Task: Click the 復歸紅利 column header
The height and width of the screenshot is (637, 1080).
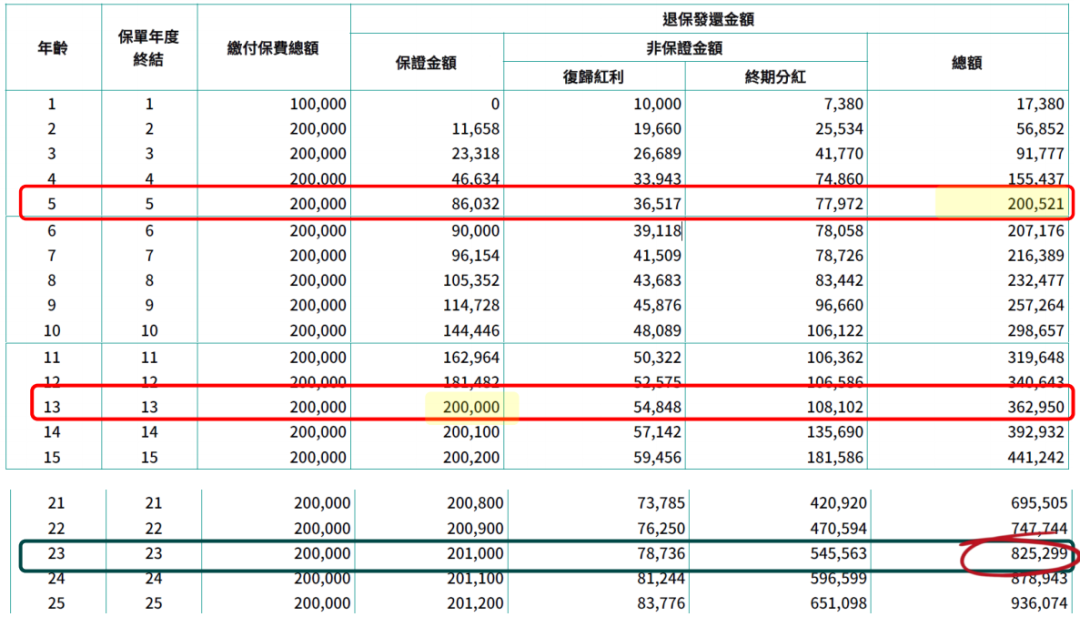Action: tap(593, 76)
